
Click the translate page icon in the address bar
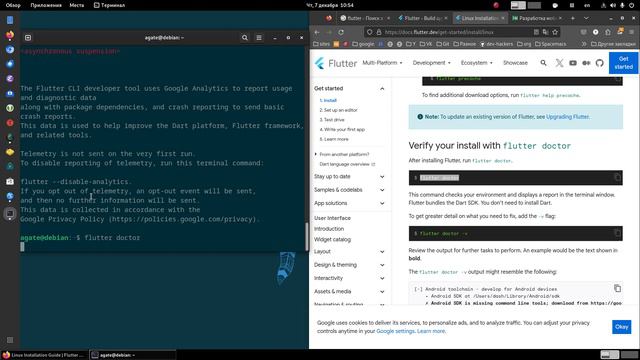[x=545, y=32]
